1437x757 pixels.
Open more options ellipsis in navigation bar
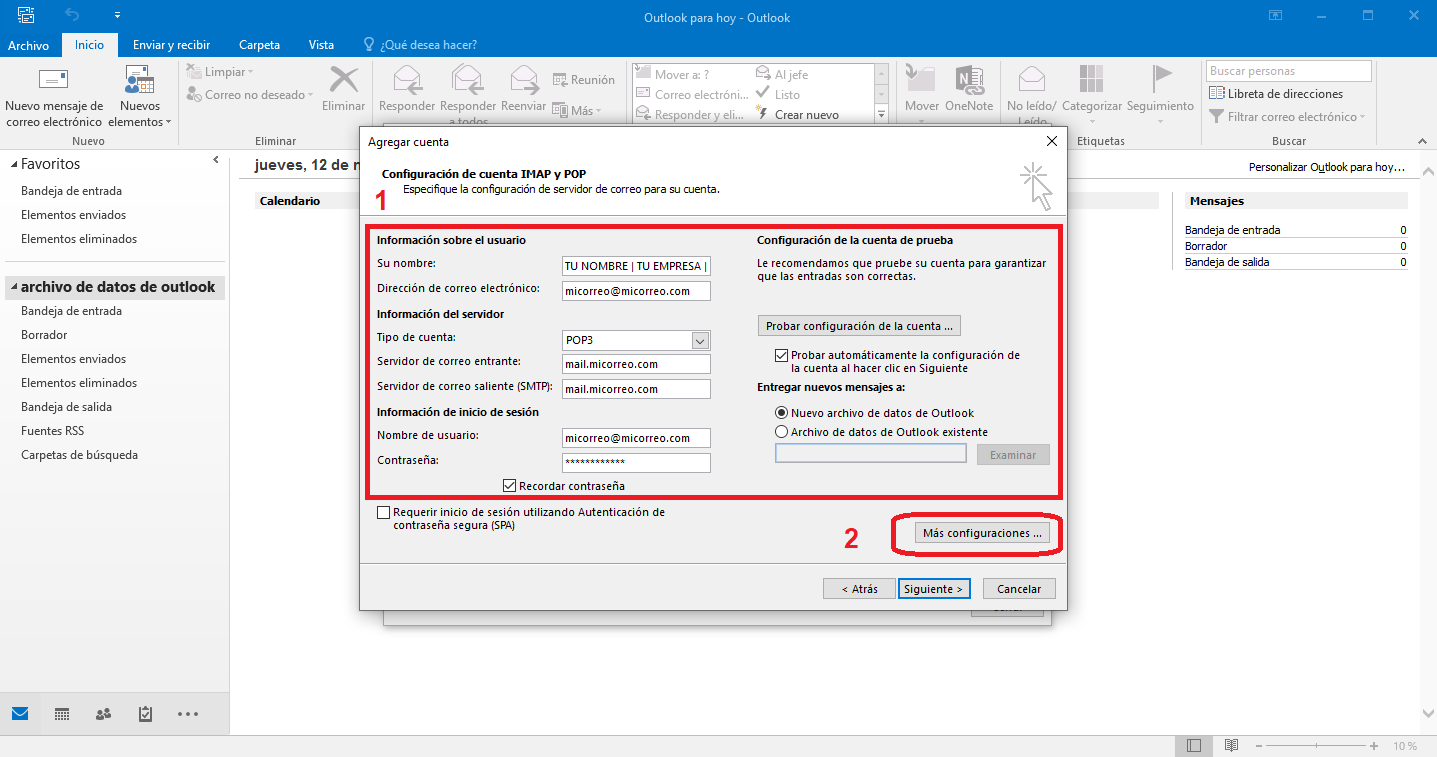pos(187,714)
